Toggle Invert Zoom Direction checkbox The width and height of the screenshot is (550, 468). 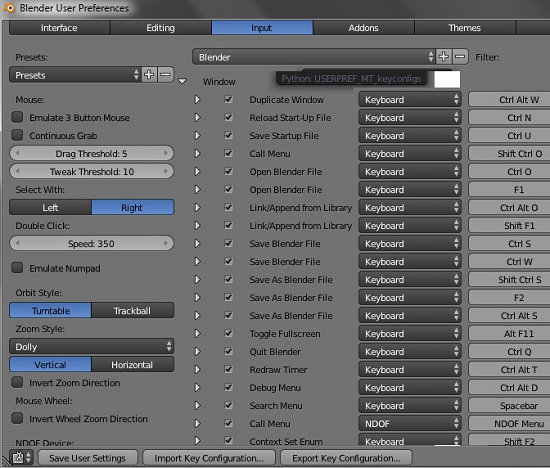point(17,382)
